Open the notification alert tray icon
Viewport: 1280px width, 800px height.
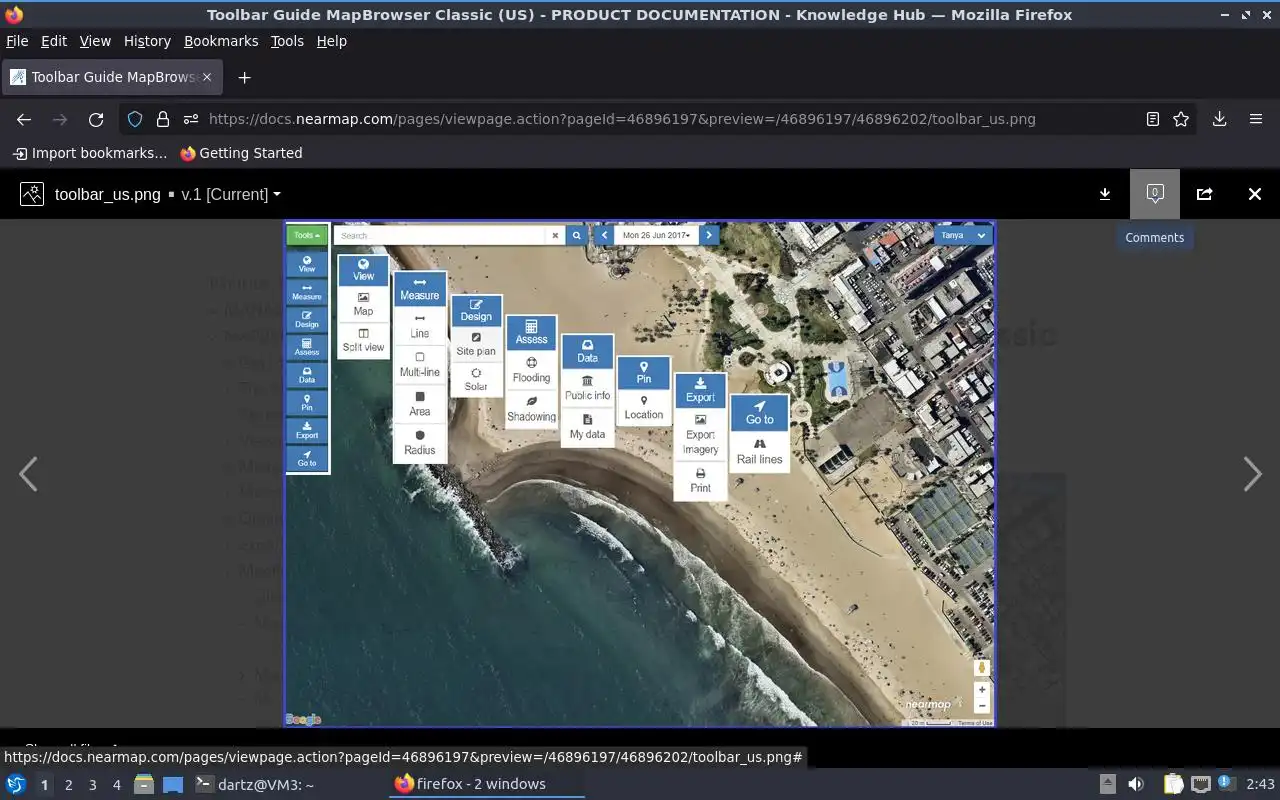(1226, 784)
